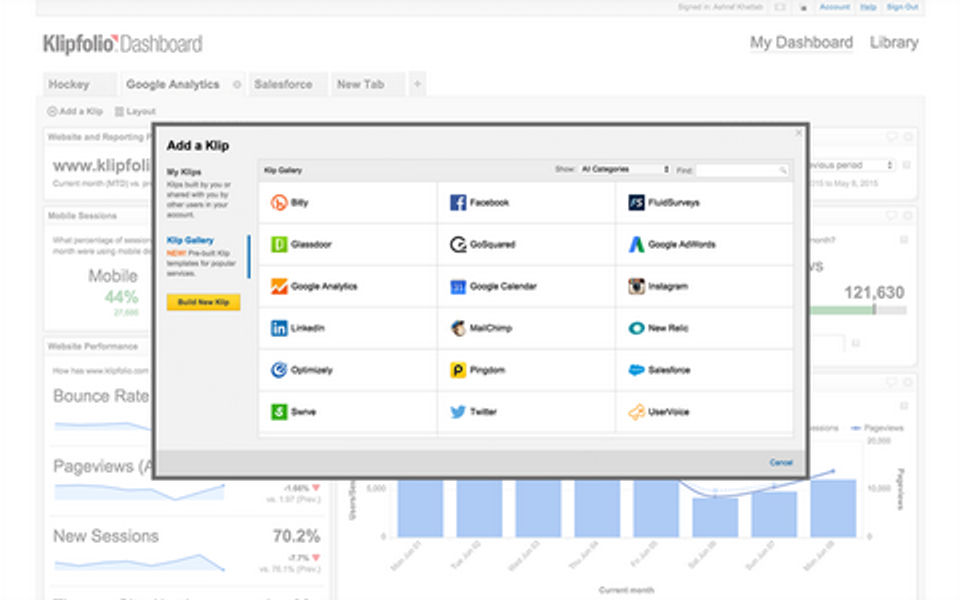Click the green progress bar under 121,630

coord(842,310)
